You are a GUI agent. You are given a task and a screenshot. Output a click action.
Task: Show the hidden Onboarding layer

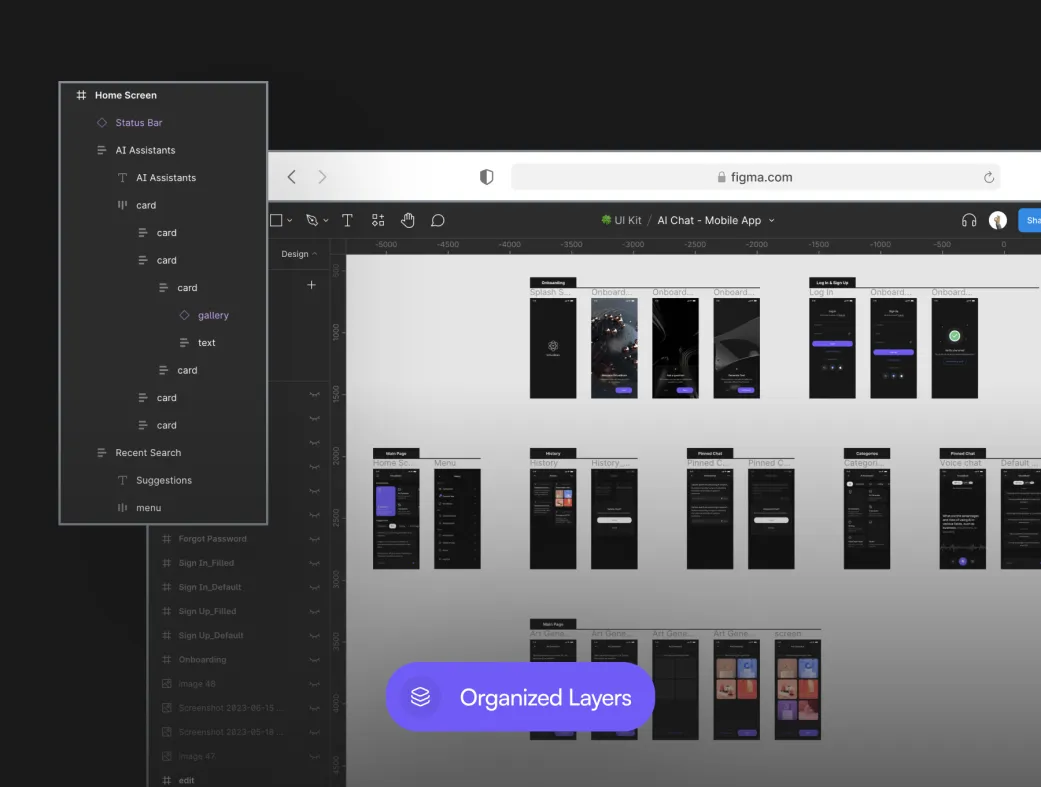click(315, 660)
